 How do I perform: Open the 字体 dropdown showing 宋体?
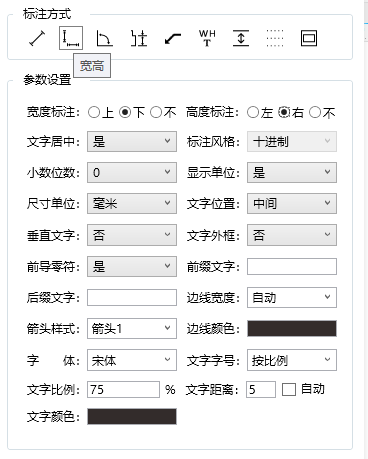[x=132, y=360]
